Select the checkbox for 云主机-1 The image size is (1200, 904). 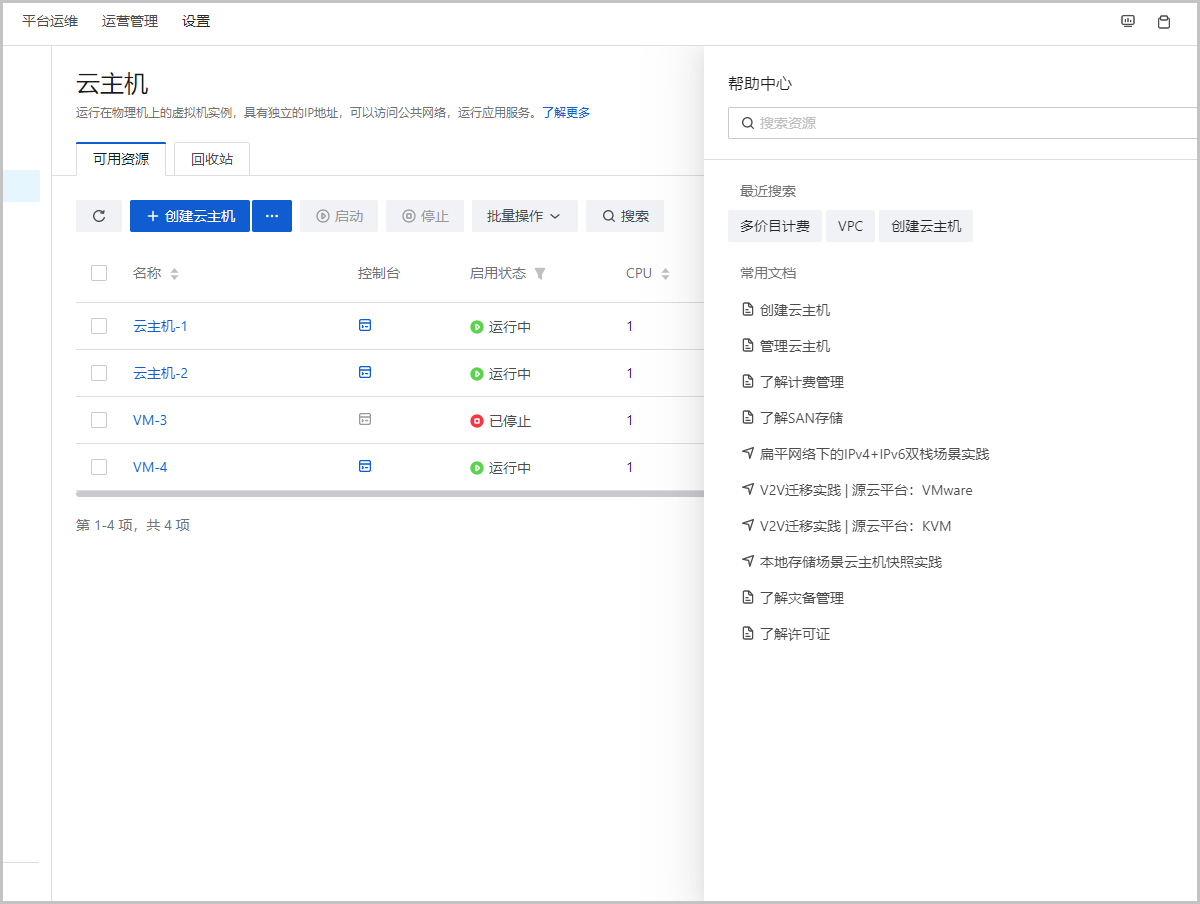tap(99, 326)
